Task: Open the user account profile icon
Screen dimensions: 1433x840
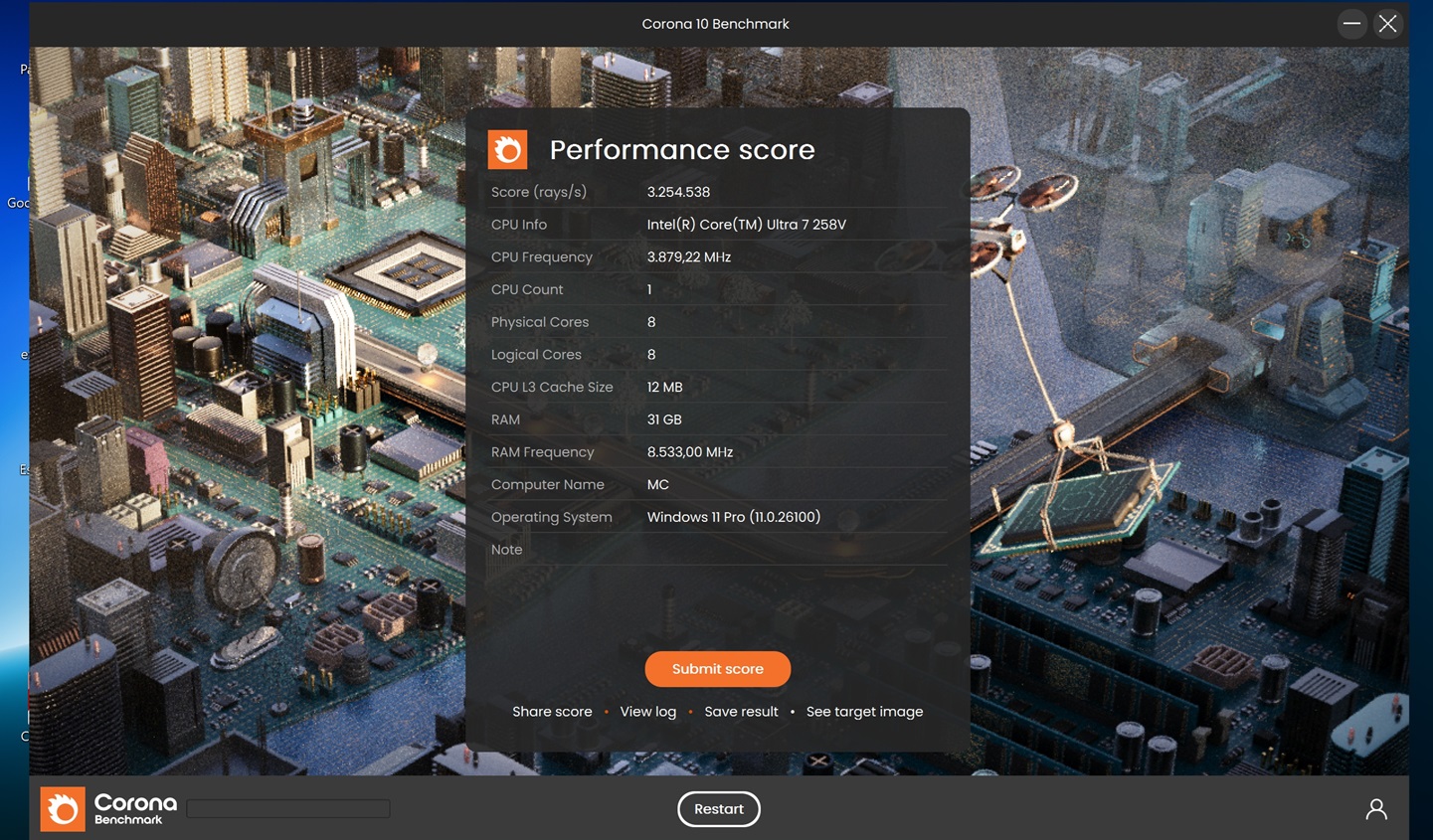Action: [x=1375, y=809]
